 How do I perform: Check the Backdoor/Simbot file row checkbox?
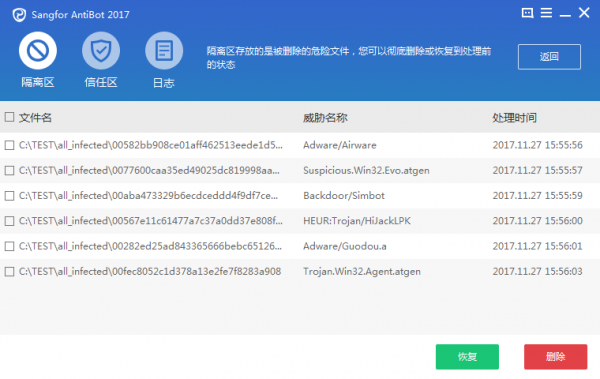10,196
